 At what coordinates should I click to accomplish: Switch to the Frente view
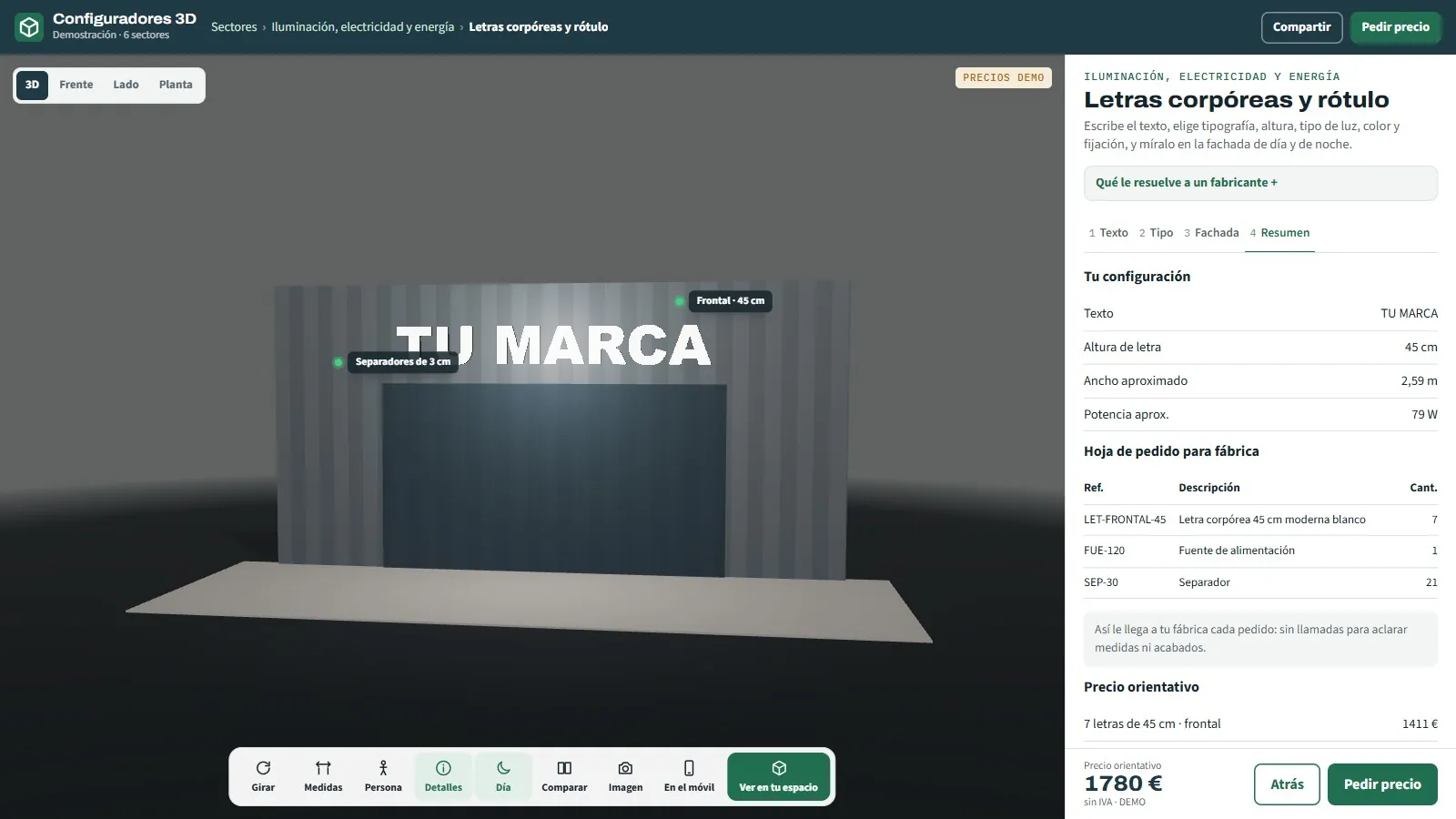tap(76, 85)
